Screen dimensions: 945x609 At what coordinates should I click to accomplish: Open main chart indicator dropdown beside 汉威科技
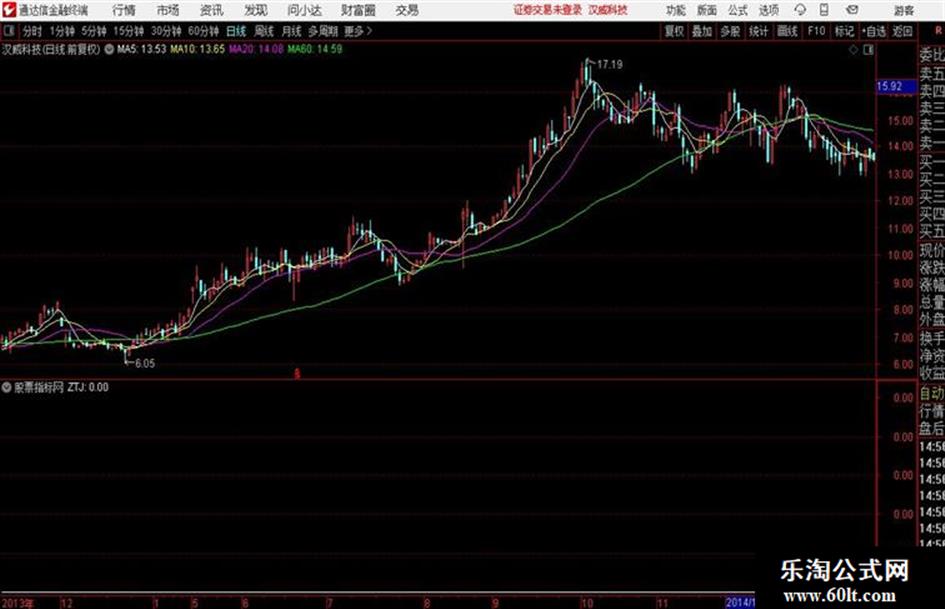point(109,49)
